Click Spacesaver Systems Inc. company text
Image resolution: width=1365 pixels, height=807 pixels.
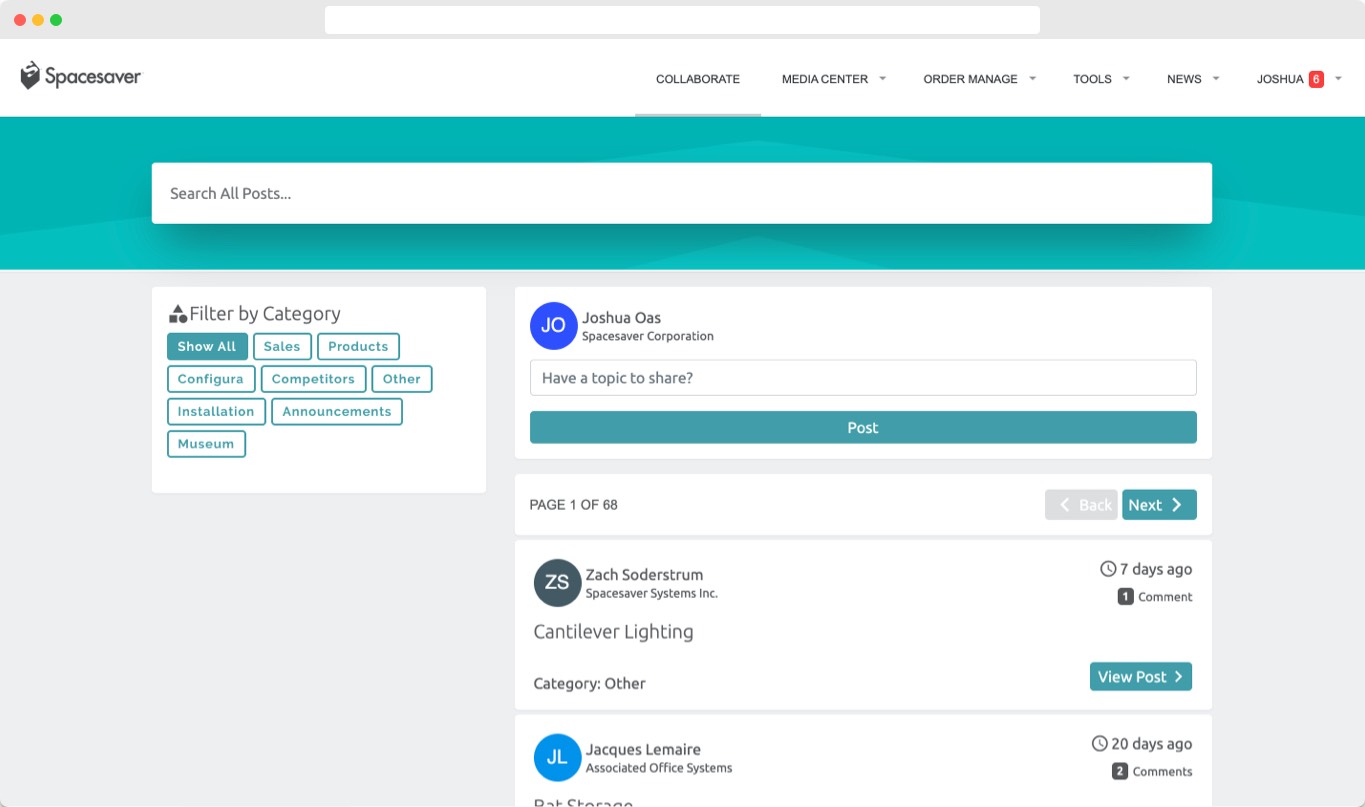pos(652,594)
